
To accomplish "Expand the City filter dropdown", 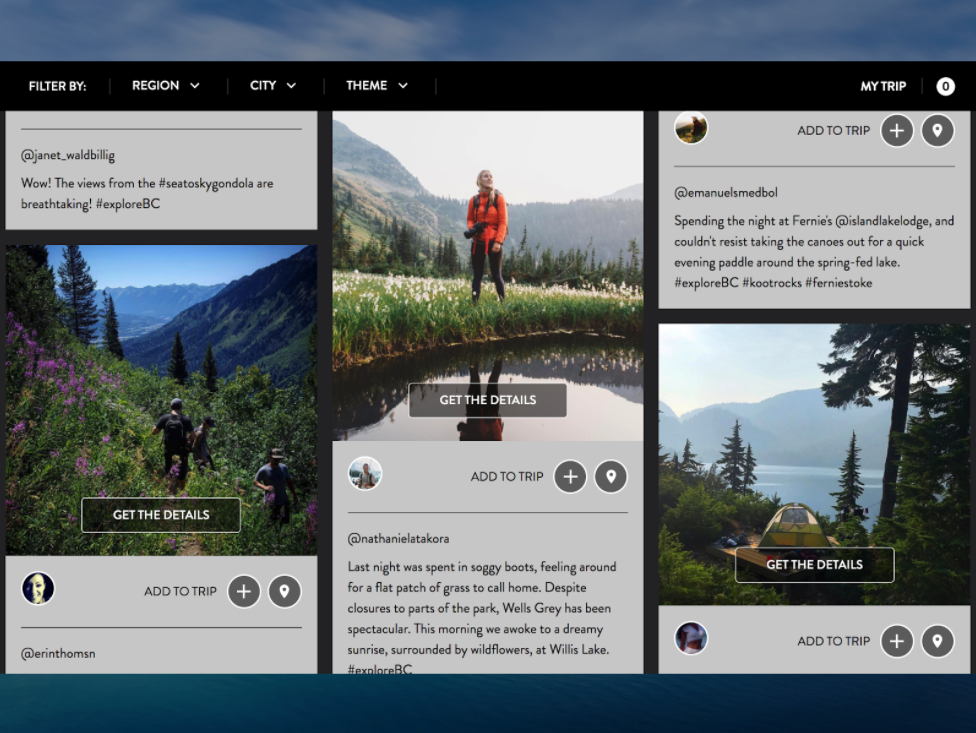I will coord(273,85).
